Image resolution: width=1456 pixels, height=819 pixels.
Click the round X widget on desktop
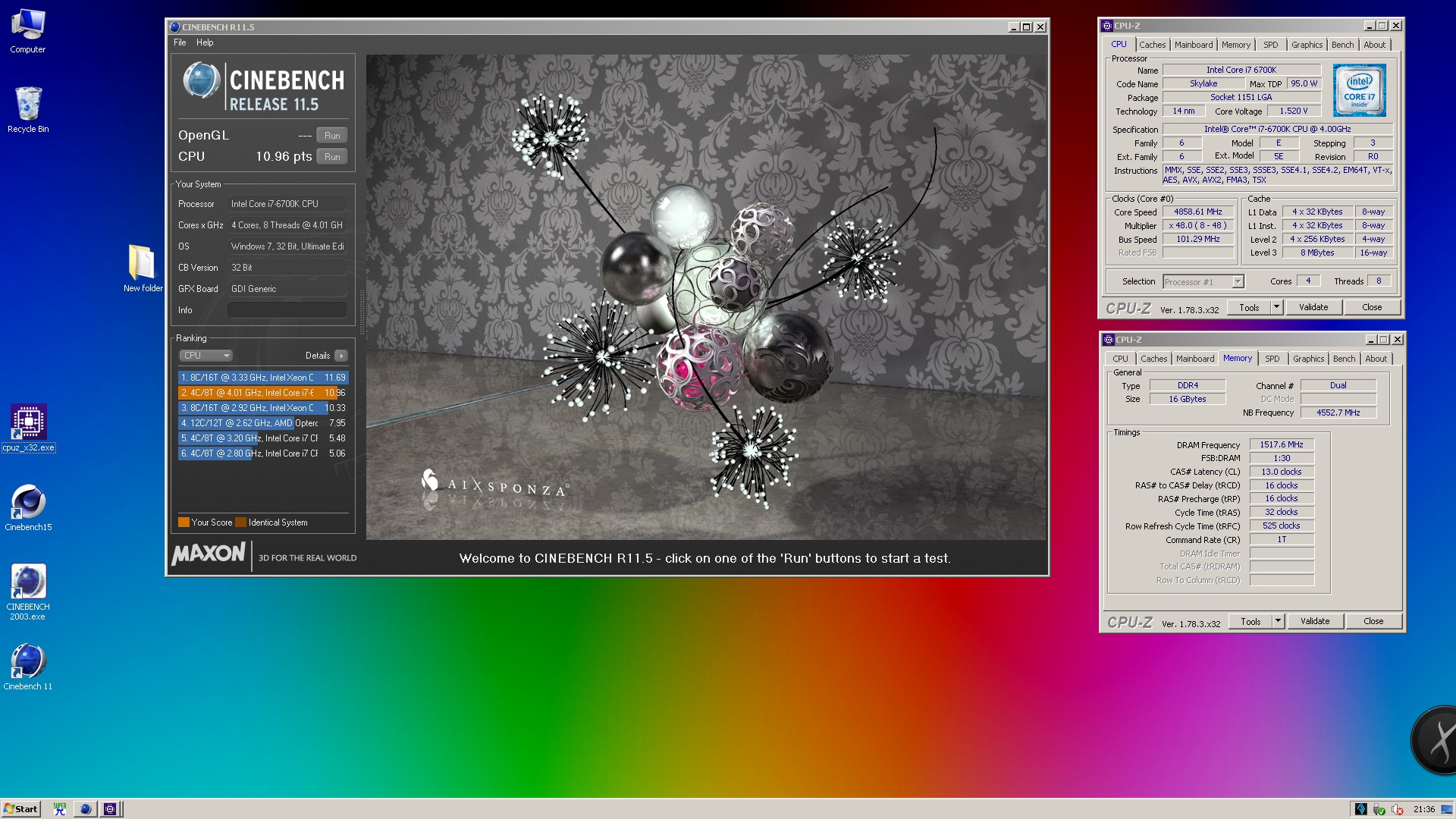pyautogui.click(x=1436, y=740)
